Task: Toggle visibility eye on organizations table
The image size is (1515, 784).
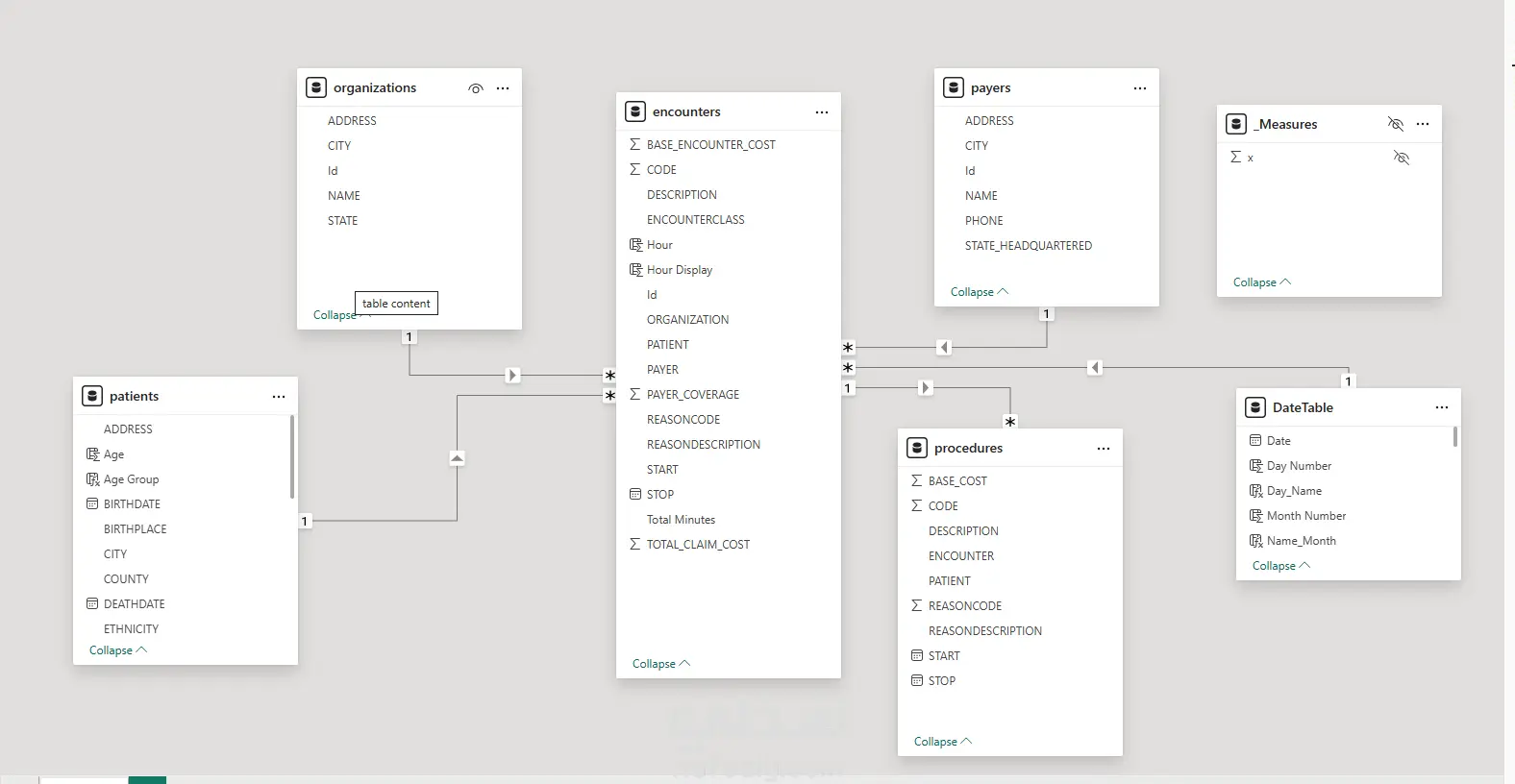Action: 475,88
